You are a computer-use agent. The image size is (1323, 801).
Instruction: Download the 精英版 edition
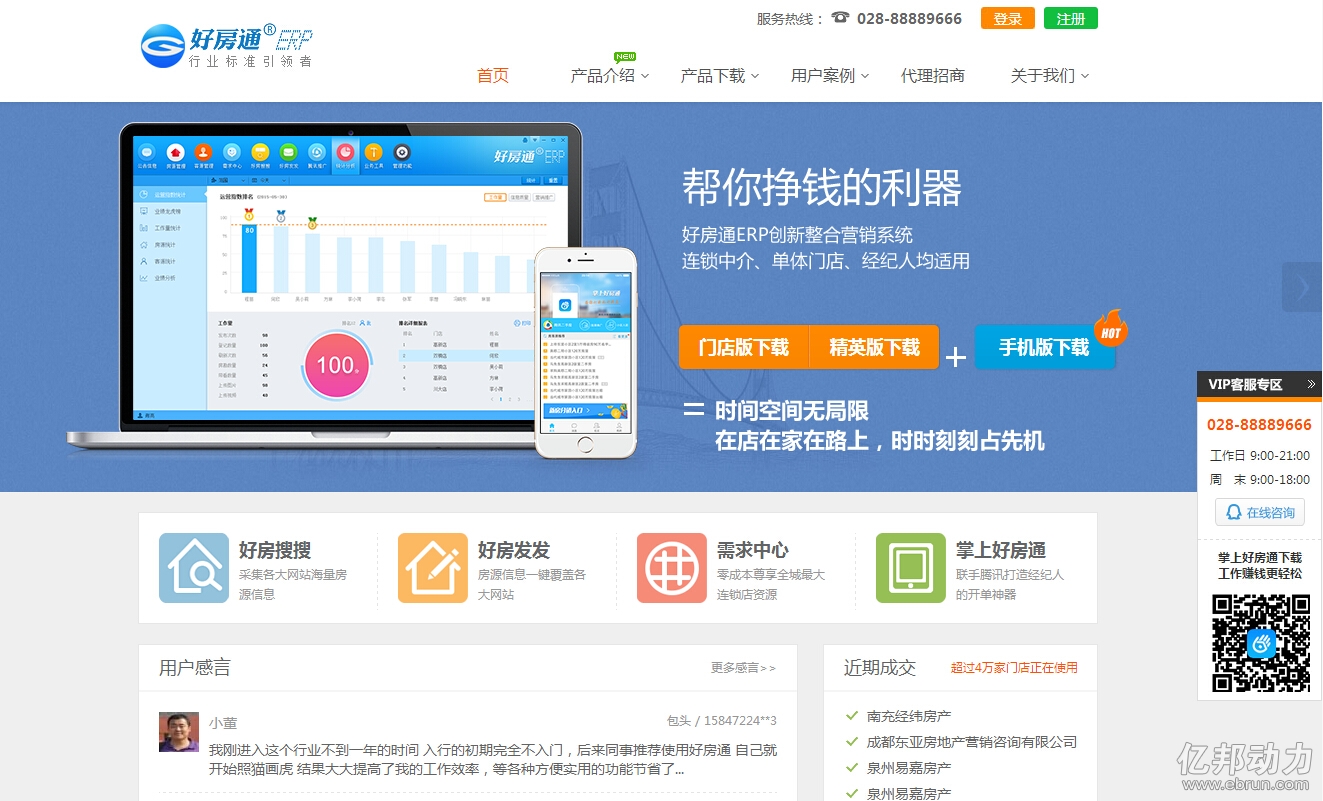[x=874, y=347]
